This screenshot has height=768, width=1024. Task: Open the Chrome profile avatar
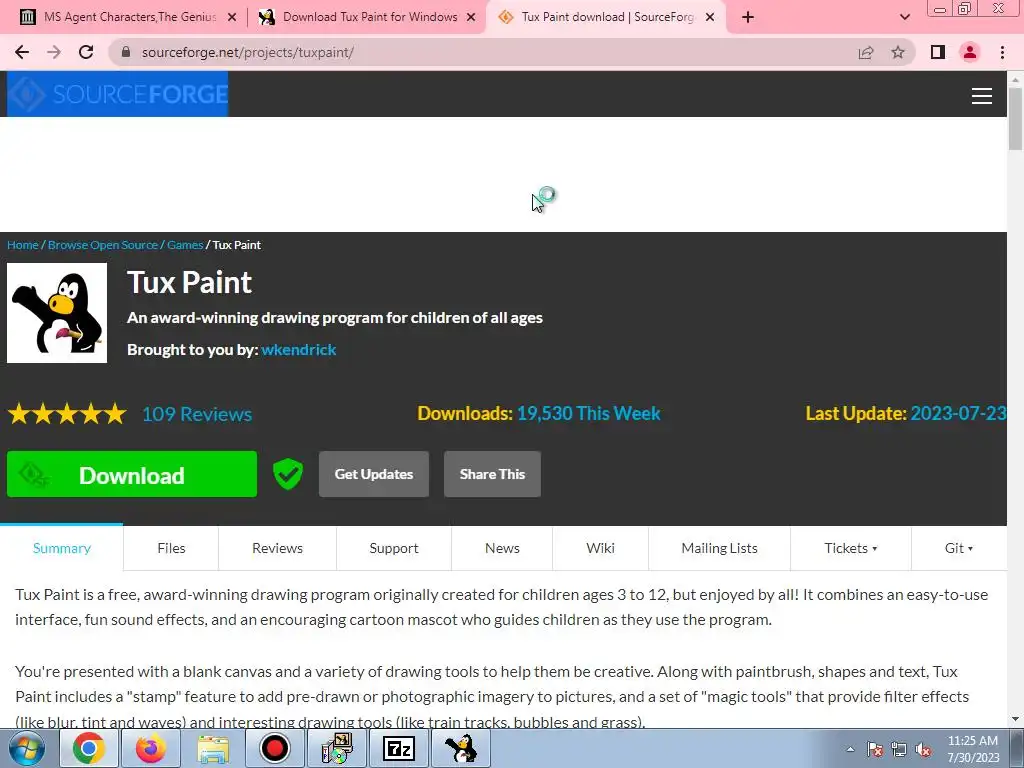click(x=970, y=52)
